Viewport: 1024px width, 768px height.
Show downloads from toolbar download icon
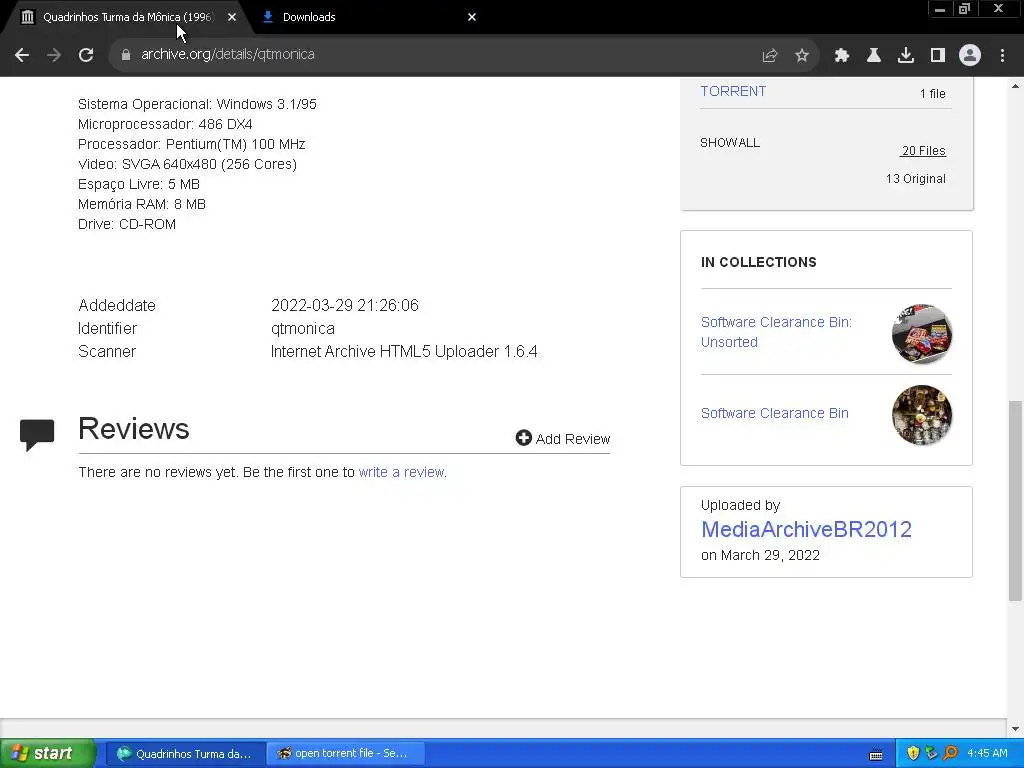906,56
